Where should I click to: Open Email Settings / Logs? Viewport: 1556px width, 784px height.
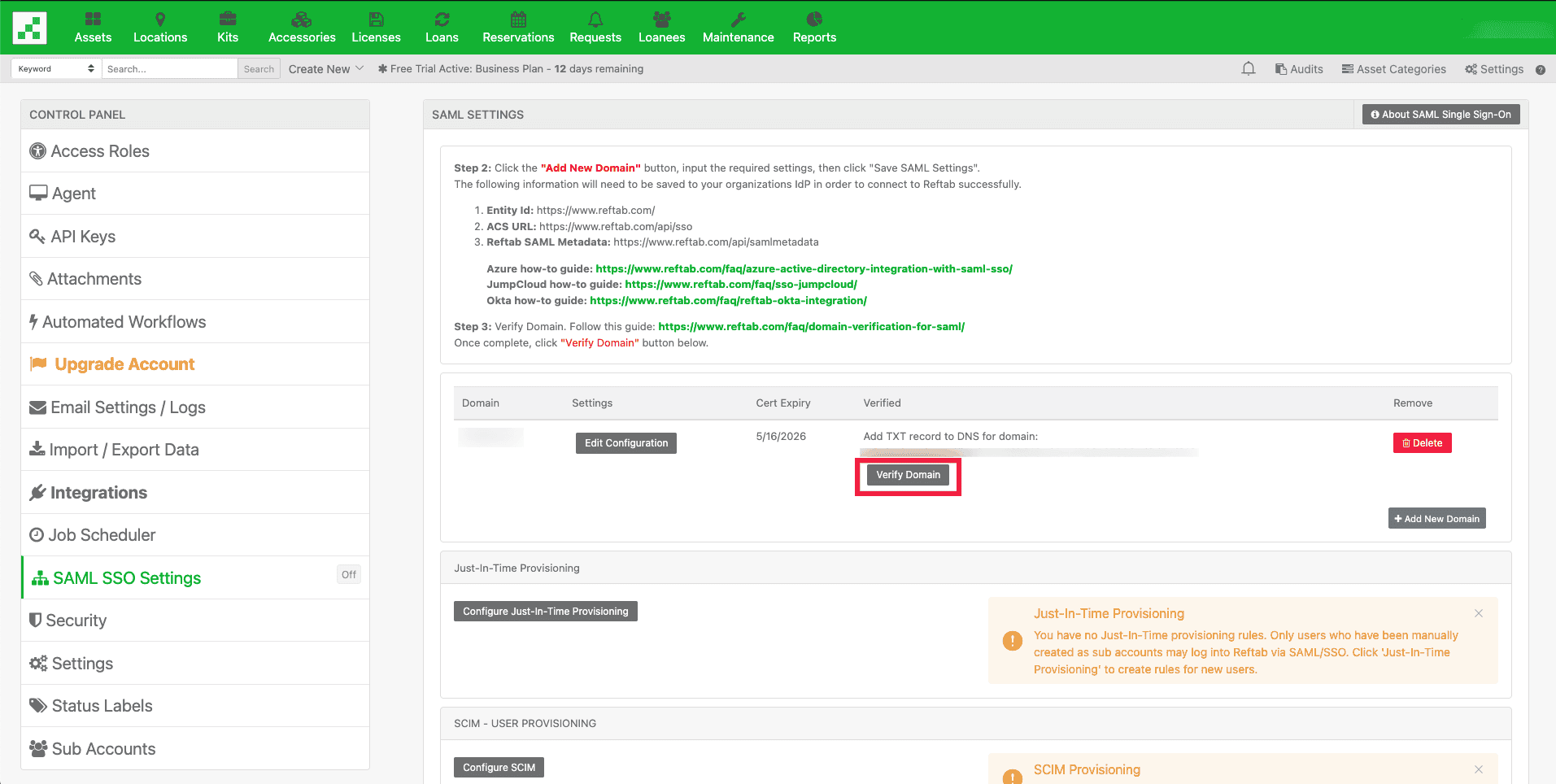tap(195, 407)
